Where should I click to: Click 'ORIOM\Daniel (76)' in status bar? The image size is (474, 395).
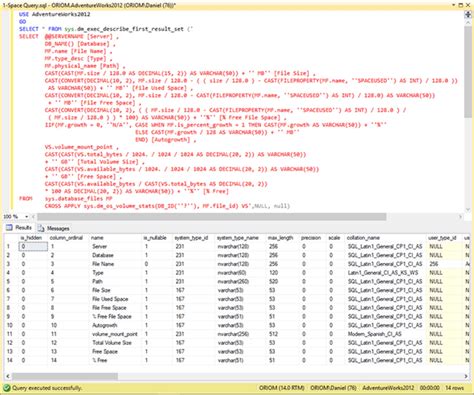[333, 388]
